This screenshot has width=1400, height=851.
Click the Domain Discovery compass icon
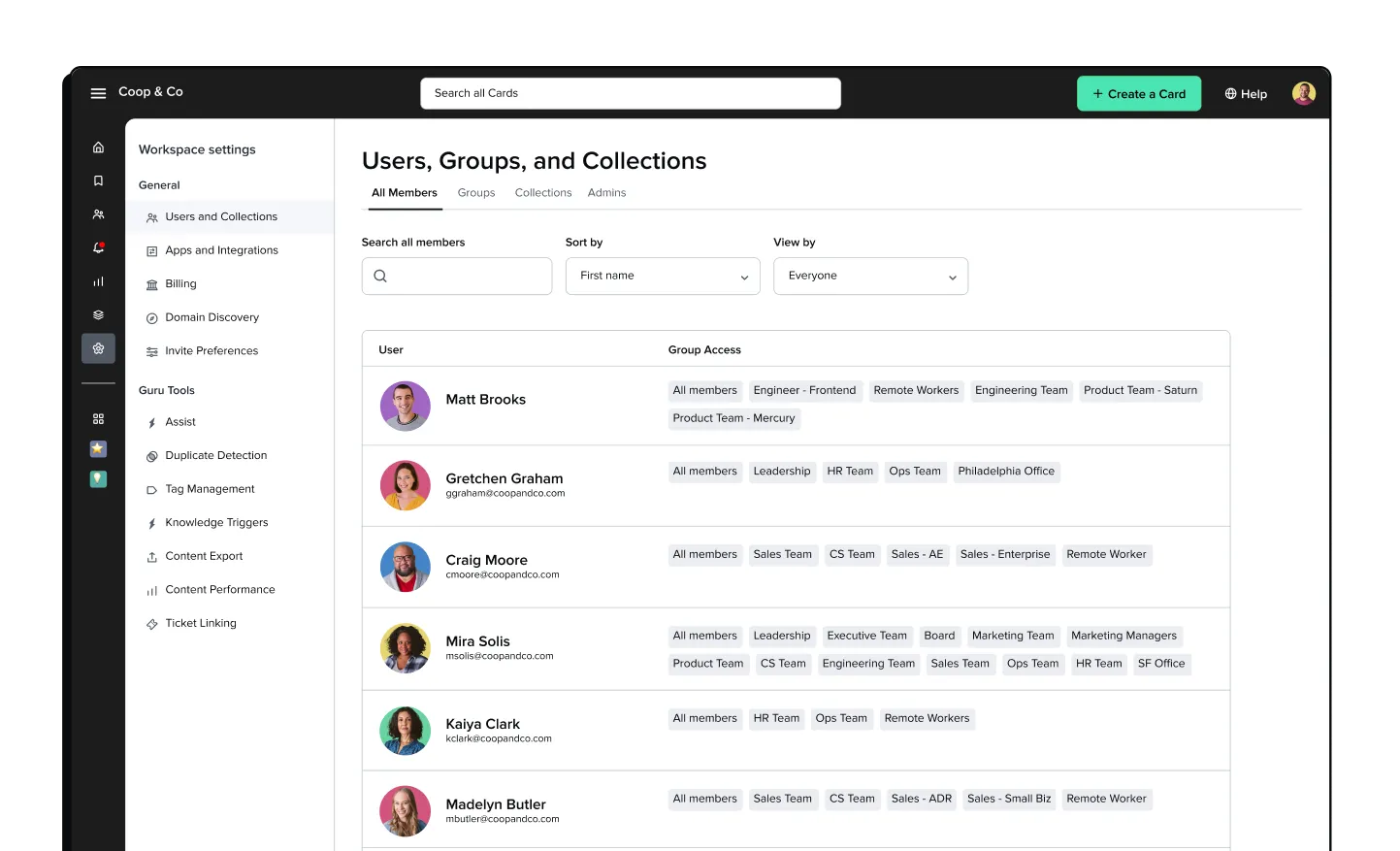coord(151,318)
